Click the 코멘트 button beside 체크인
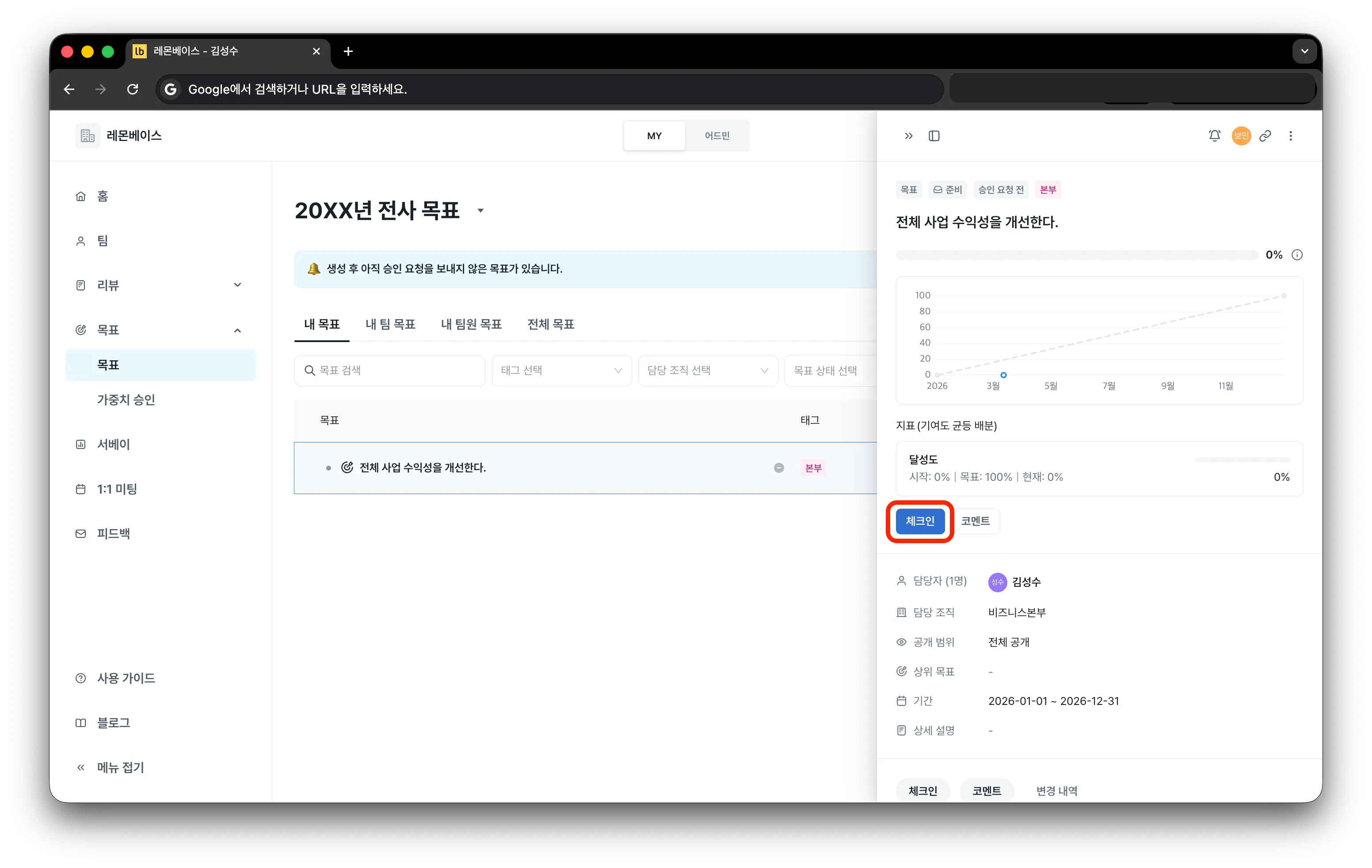 point(975,521)
